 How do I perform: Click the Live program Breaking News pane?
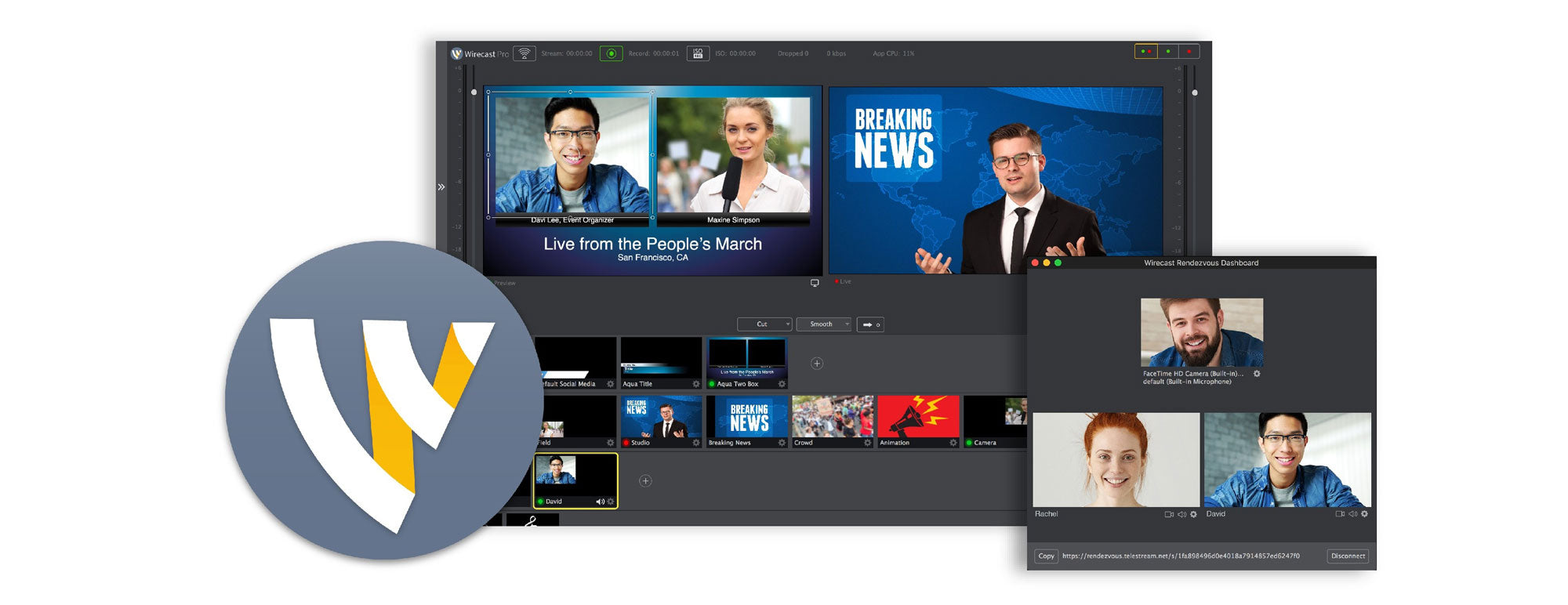[x=996, y=180]
